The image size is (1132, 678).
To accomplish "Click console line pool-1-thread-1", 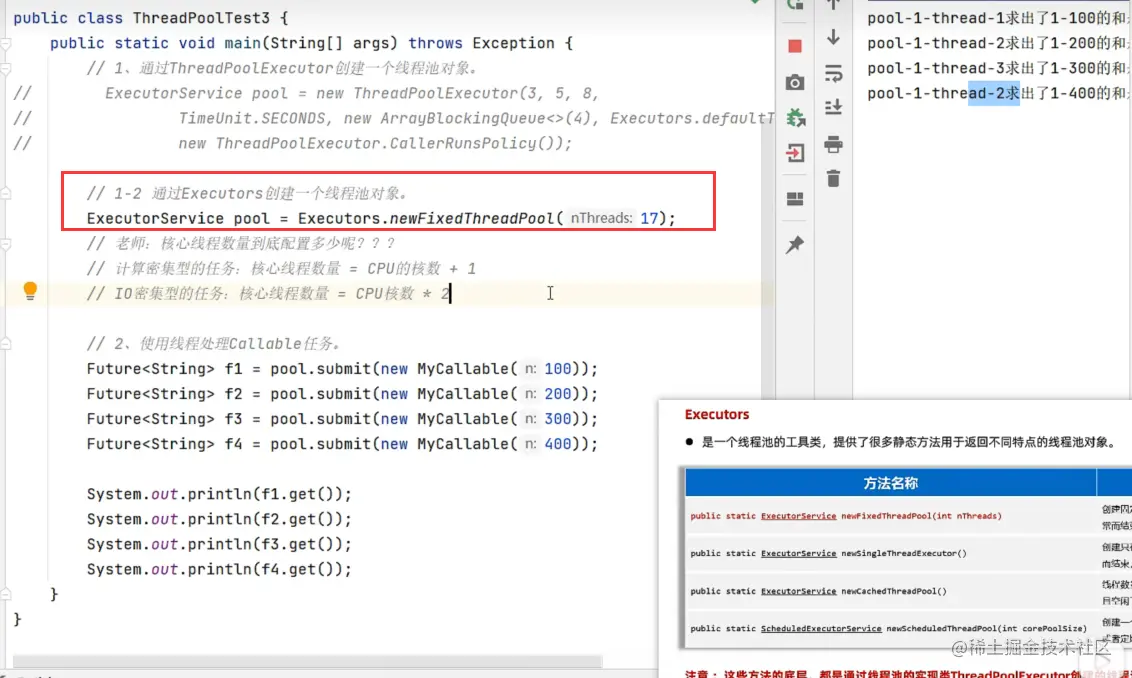I will [x=996, y=18].
